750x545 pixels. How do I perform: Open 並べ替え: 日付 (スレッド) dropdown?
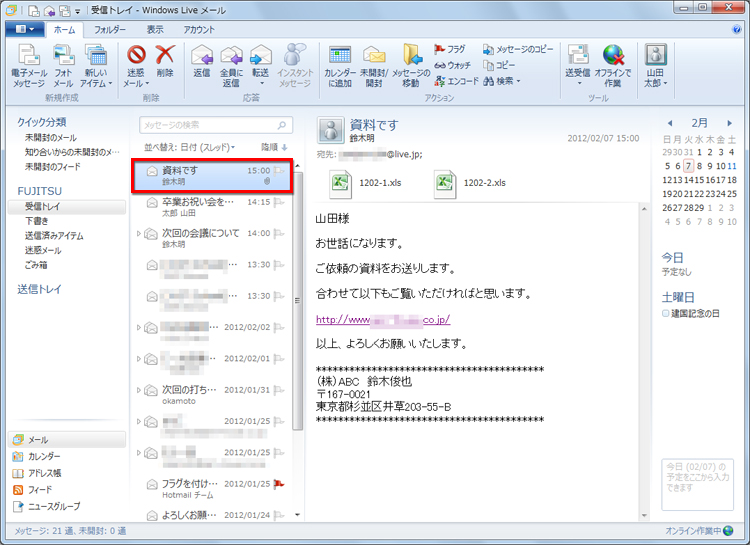point(189,147)
